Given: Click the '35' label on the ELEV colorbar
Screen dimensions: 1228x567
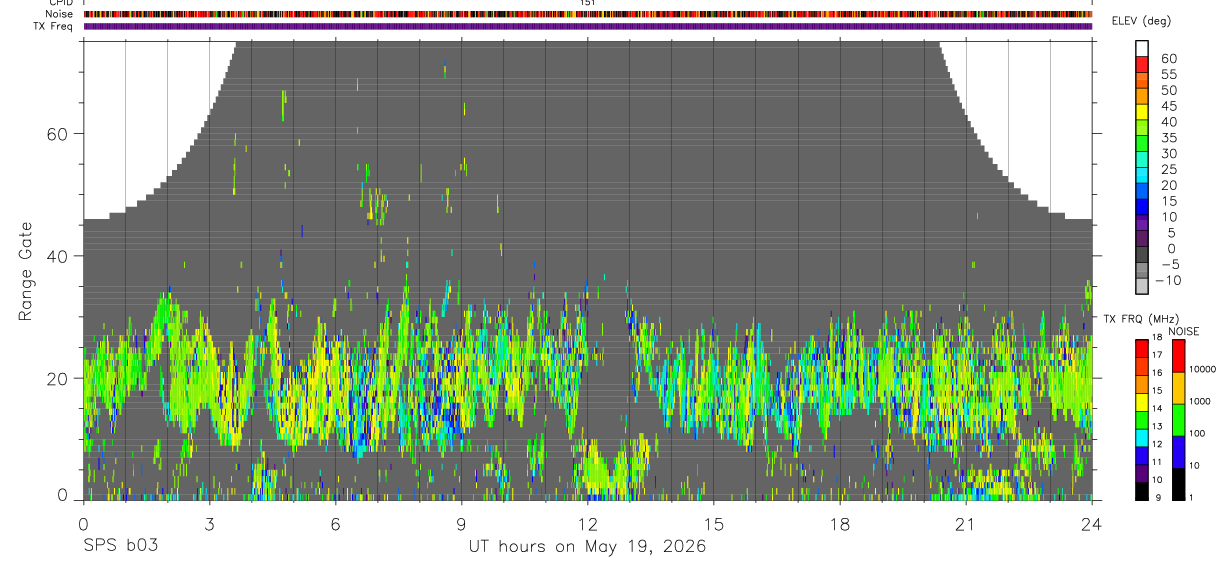Looking at the screenshot, I should (1169, 138).
